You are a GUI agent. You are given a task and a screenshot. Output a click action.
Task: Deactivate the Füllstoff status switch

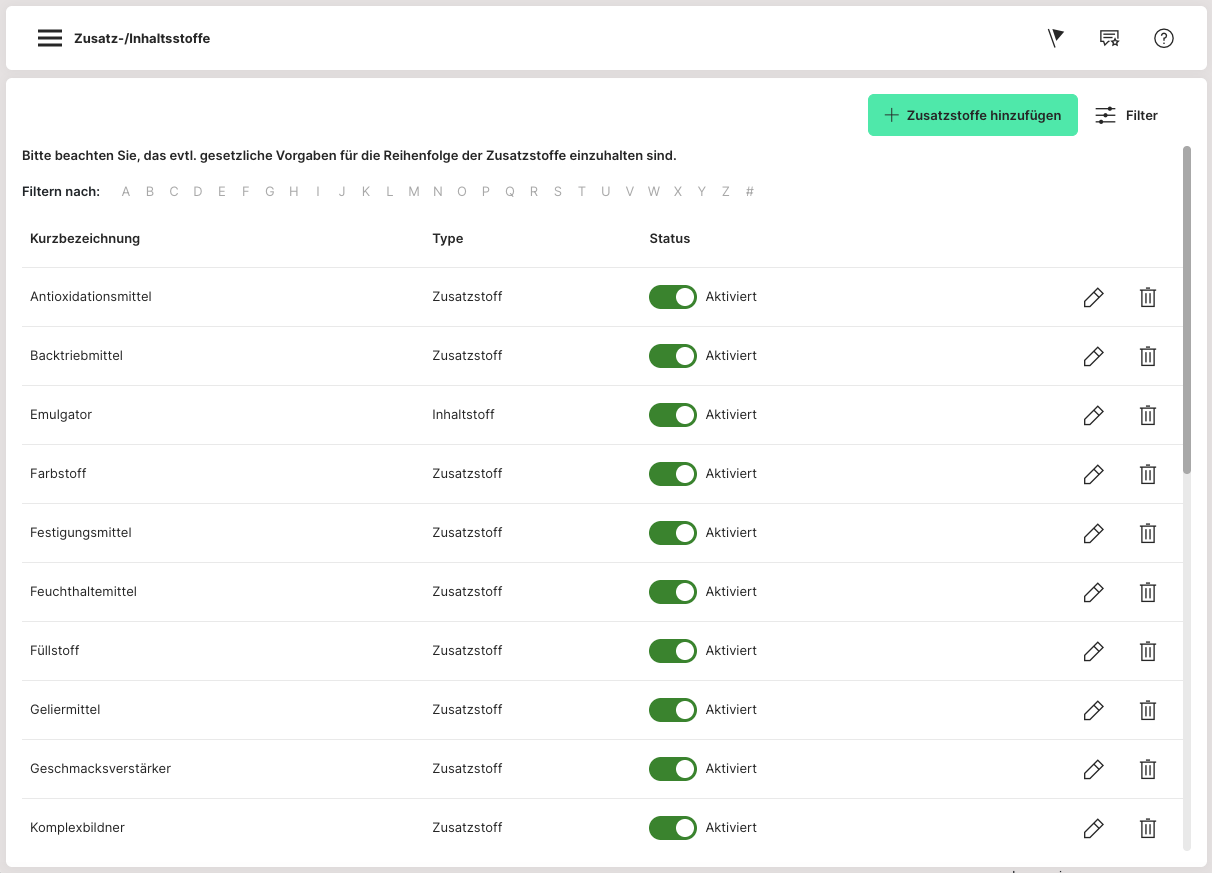pyautogui.click(x=673, y=651)
